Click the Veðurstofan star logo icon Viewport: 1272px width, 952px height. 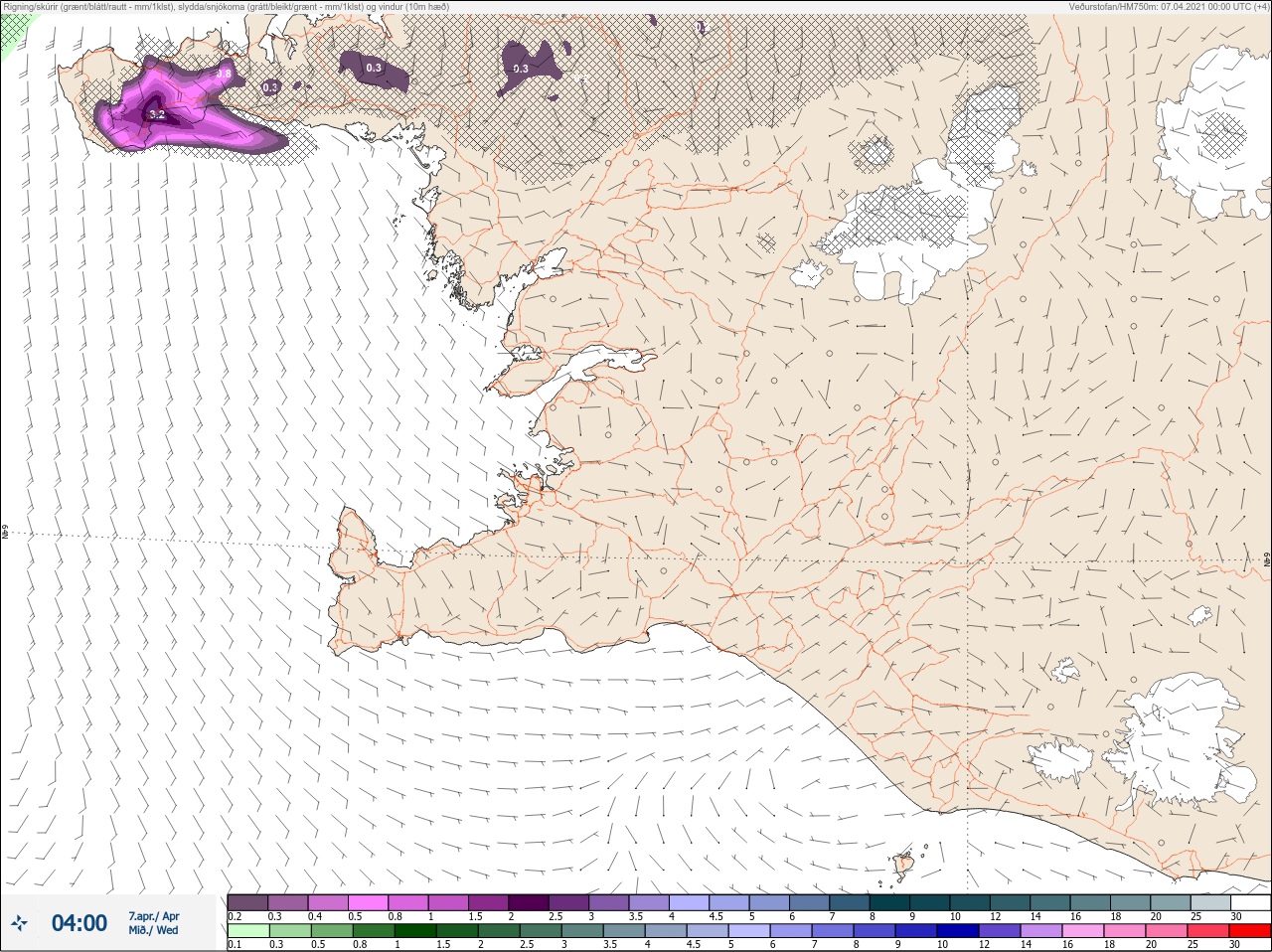coord(21,923)
